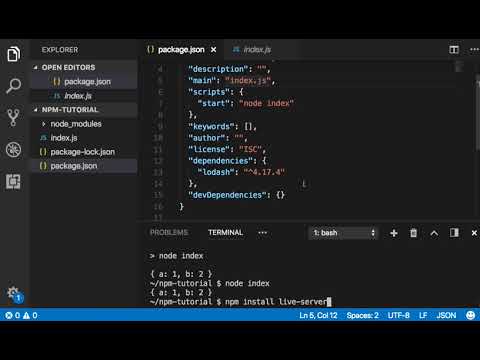
Task: Select index.js under Open Editors
Action: pyautogui.click(x=84, y=96)
